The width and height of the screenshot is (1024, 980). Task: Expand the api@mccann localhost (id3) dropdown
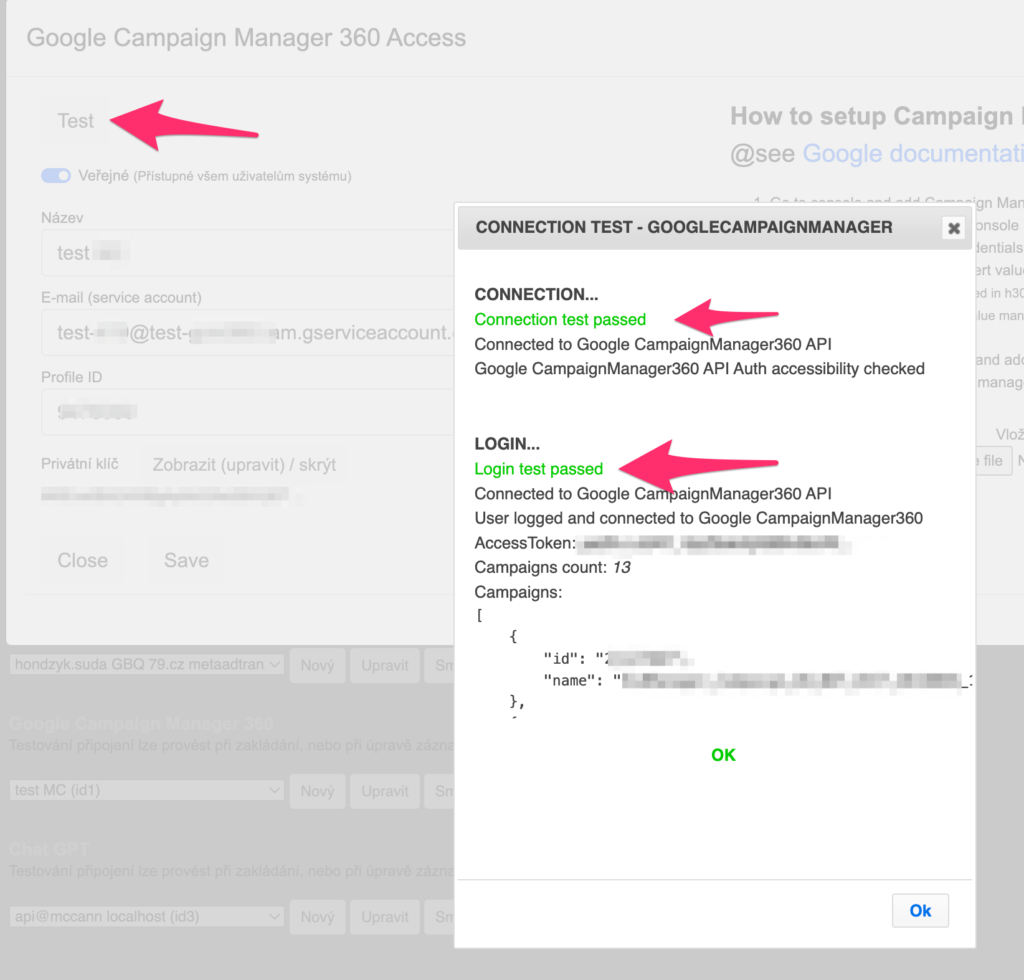coord(147,917)
